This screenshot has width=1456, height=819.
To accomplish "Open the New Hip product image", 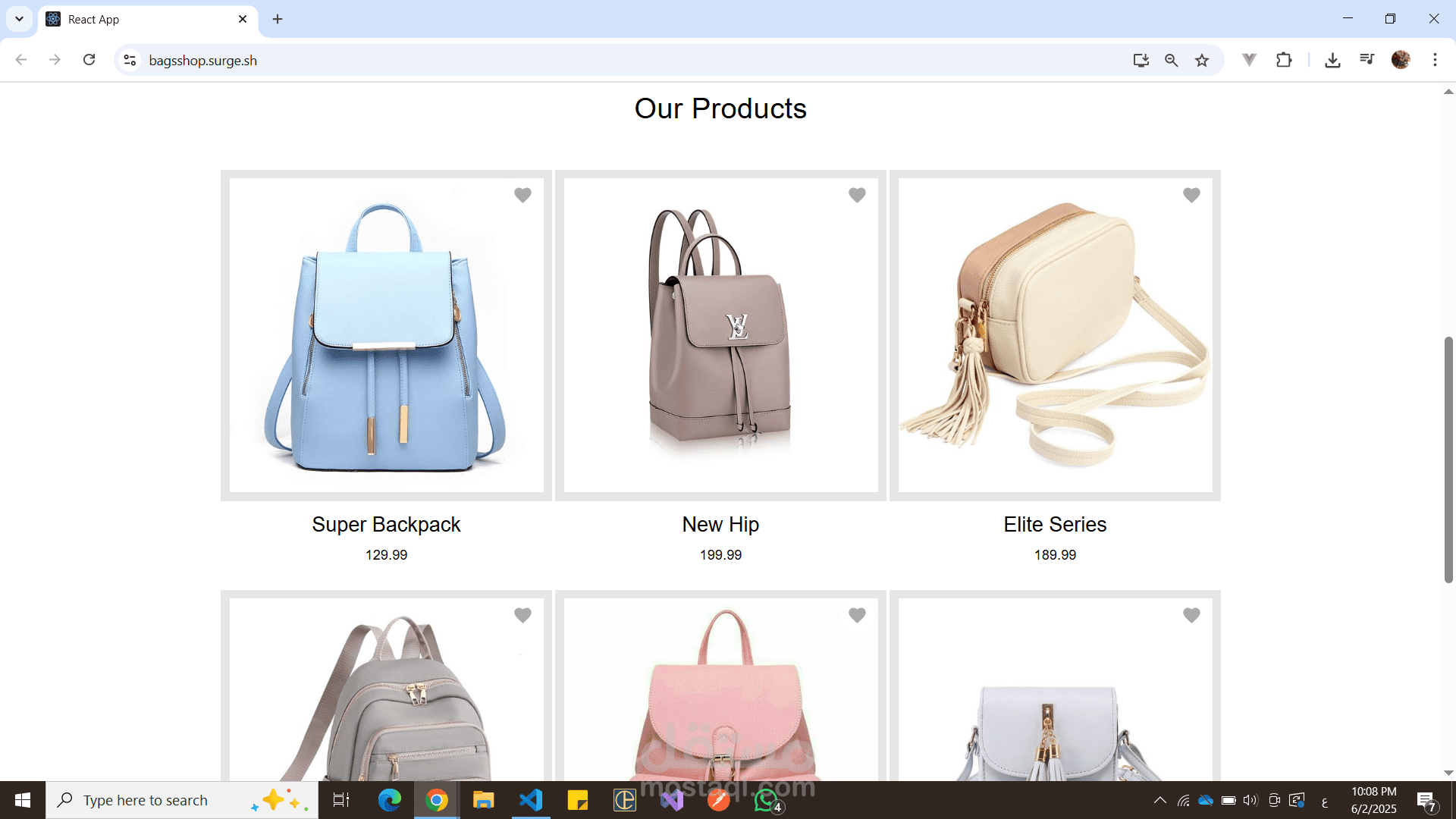I will coord(720,335).
